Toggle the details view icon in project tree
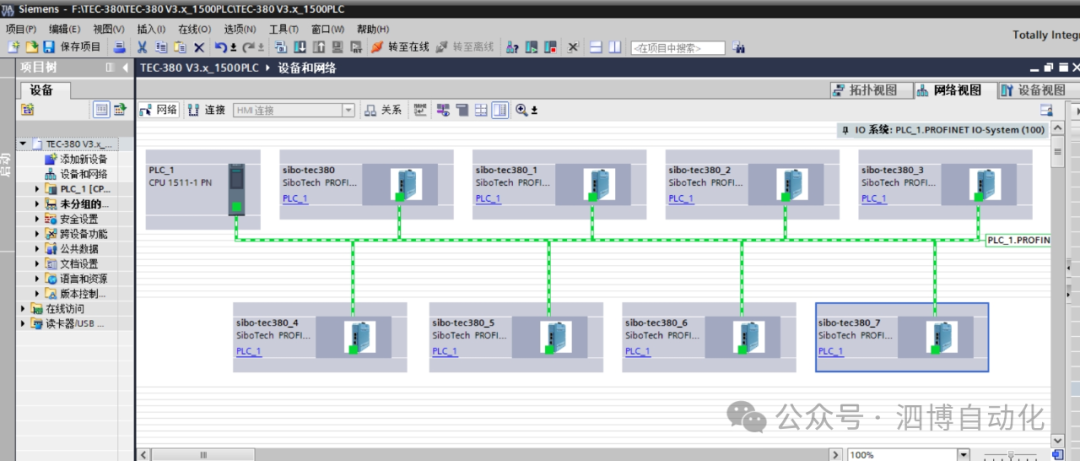1080x461 pixels. tap(102, 109)
